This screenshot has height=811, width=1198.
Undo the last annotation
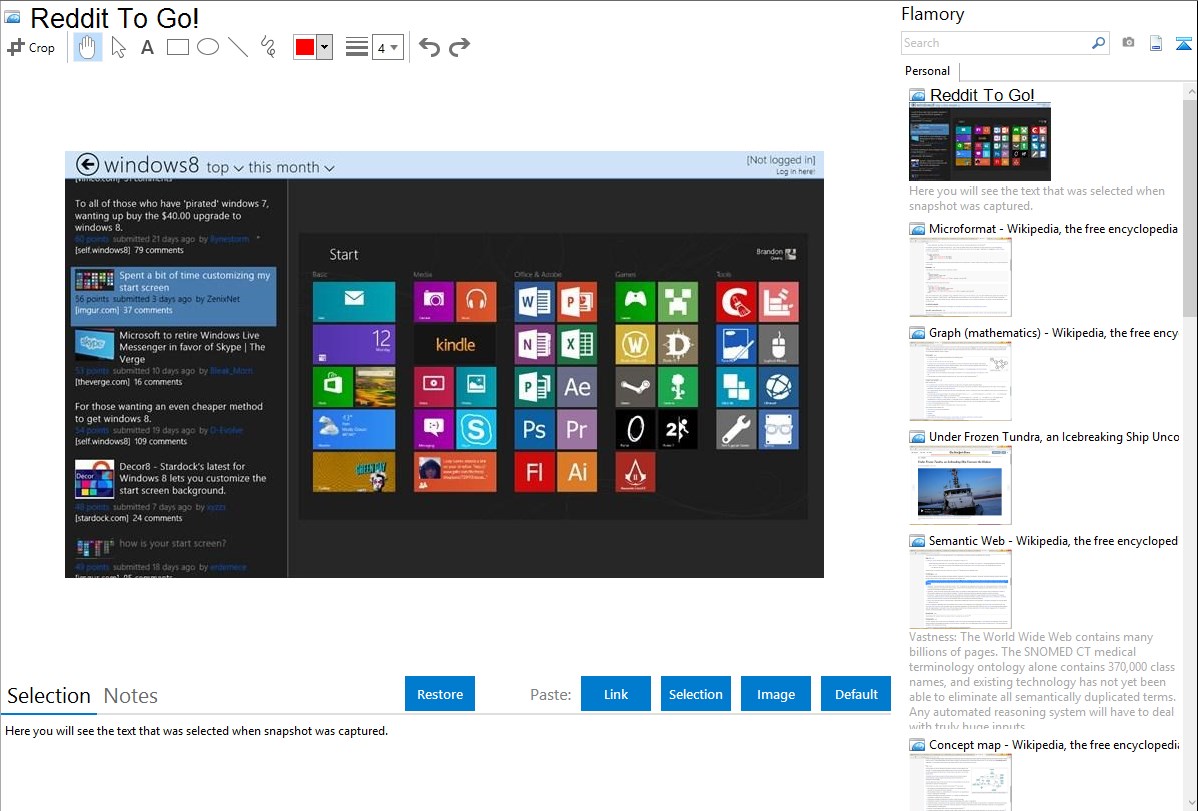pyautogui.click(x=429, y=47)
